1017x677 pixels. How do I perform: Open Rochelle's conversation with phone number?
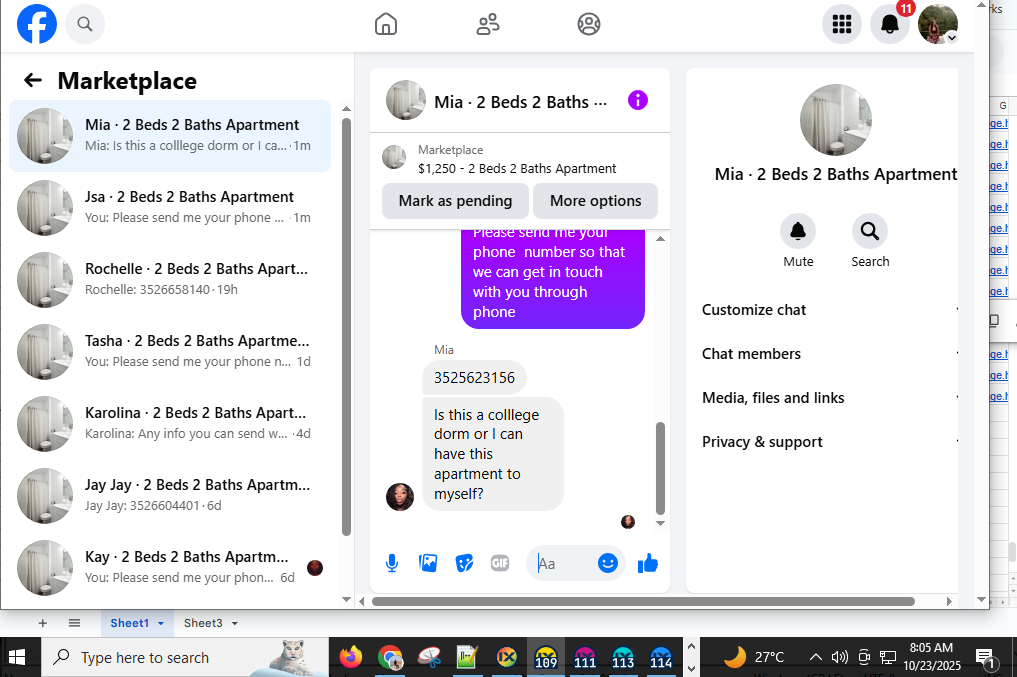[x=170, y=280]
